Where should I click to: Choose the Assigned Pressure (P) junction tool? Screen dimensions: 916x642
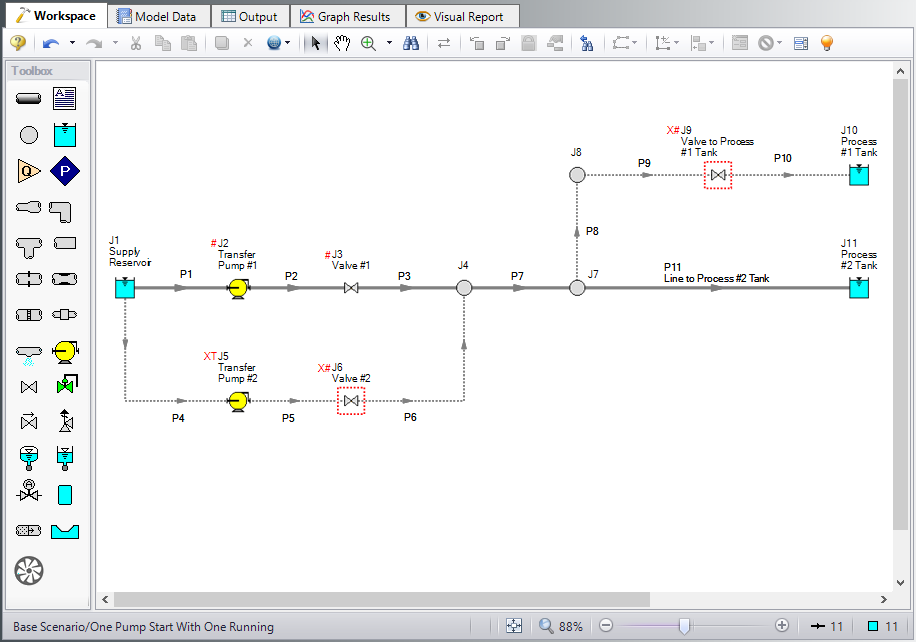(x=65, y=171)
